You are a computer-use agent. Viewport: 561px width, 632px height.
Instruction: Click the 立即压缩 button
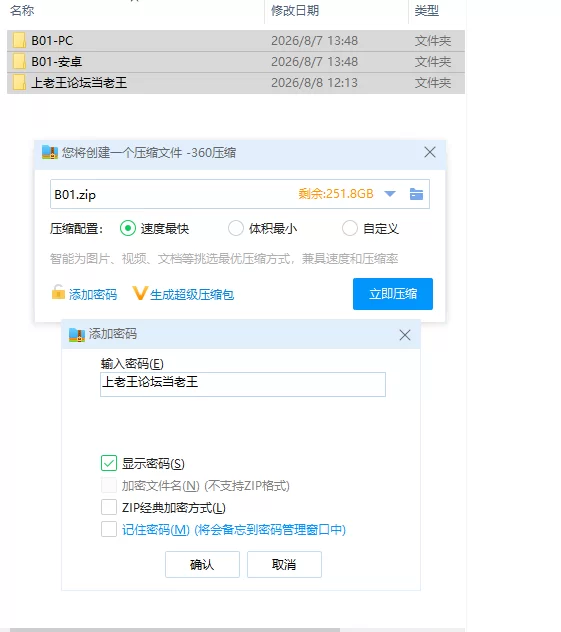[393, 294]
